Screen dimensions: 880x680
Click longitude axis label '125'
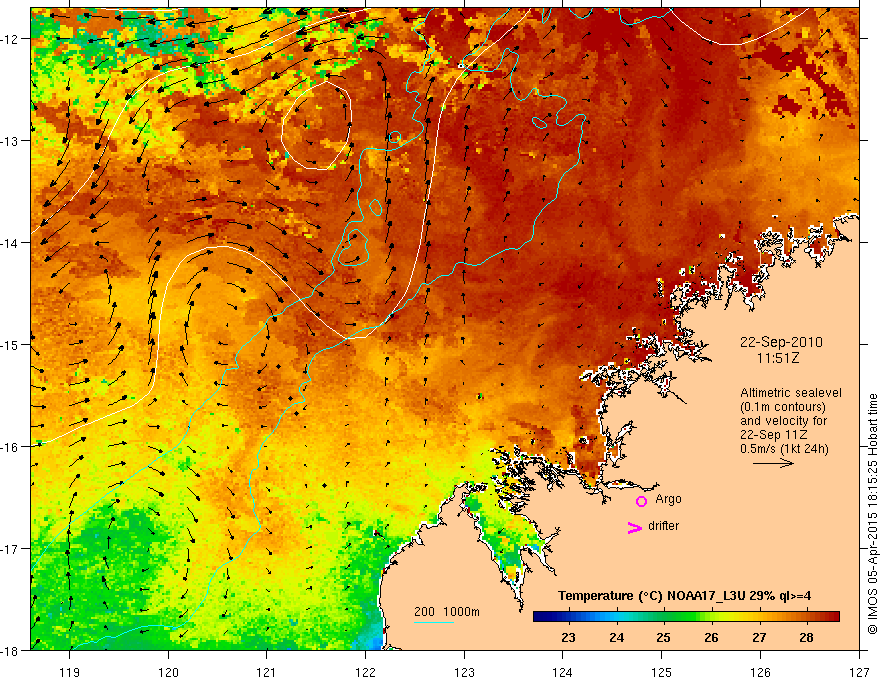point(662,672)
